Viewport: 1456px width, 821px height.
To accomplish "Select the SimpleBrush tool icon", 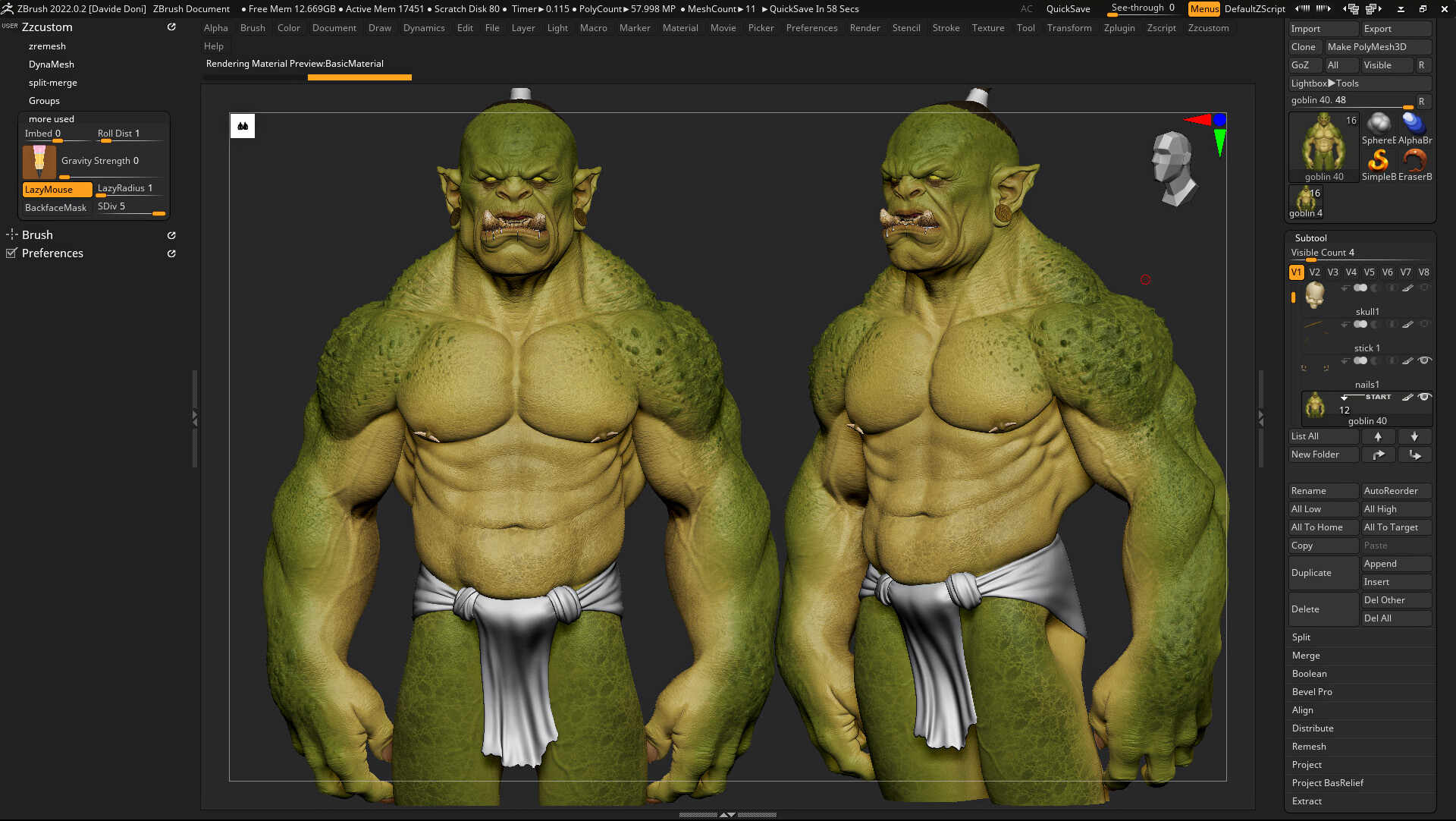I will tap(1378, 161).
